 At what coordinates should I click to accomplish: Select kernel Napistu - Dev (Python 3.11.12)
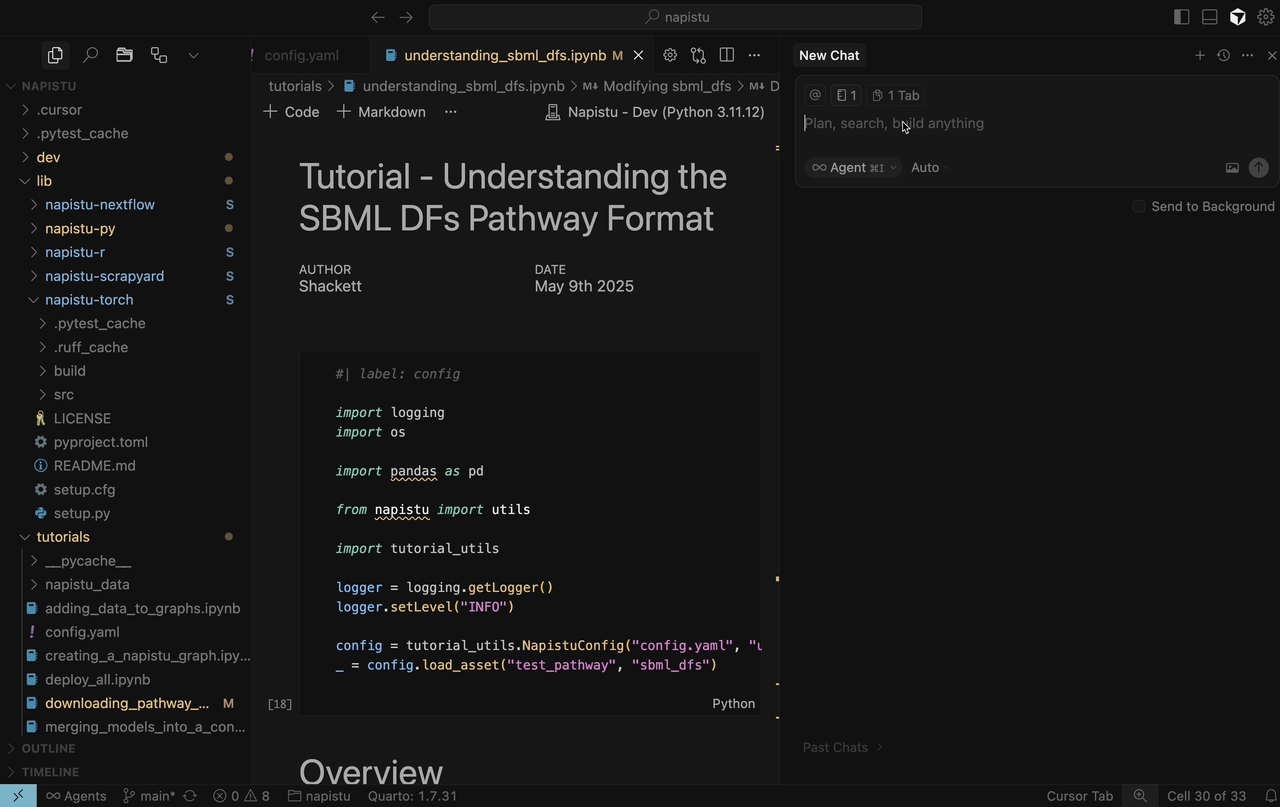click(655, 112)
